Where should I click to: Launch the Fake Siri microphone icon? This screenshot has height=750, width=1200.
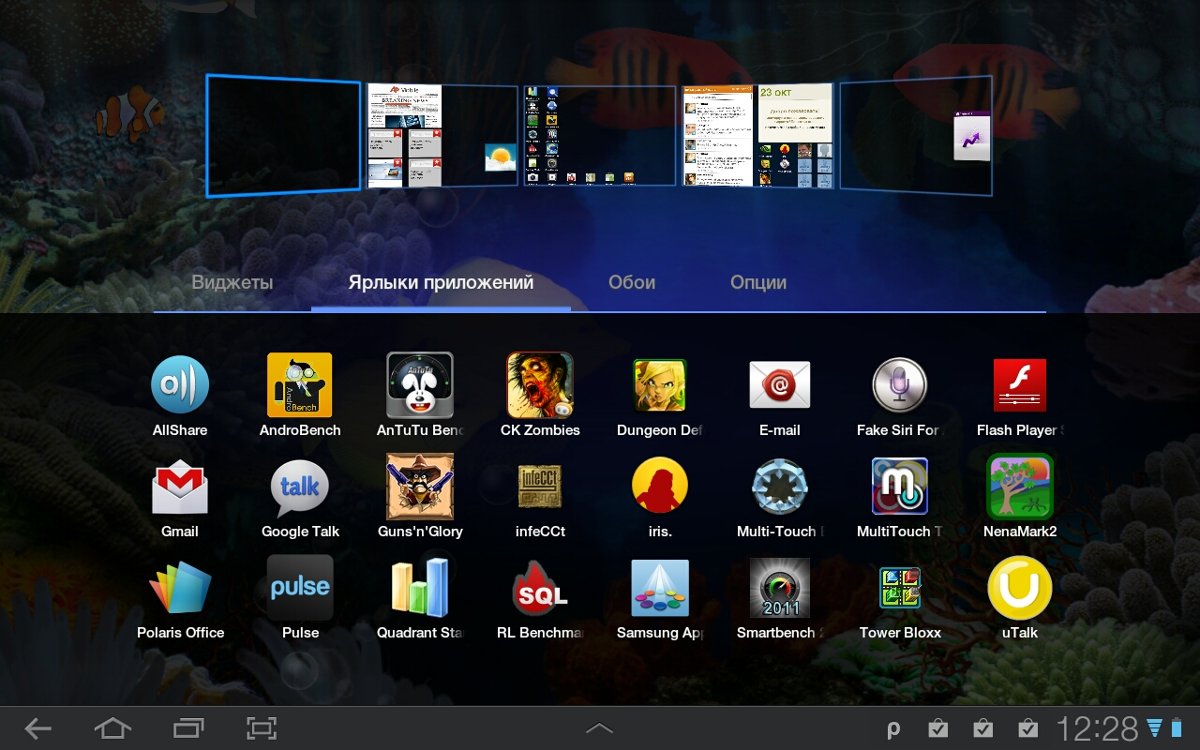900,385
